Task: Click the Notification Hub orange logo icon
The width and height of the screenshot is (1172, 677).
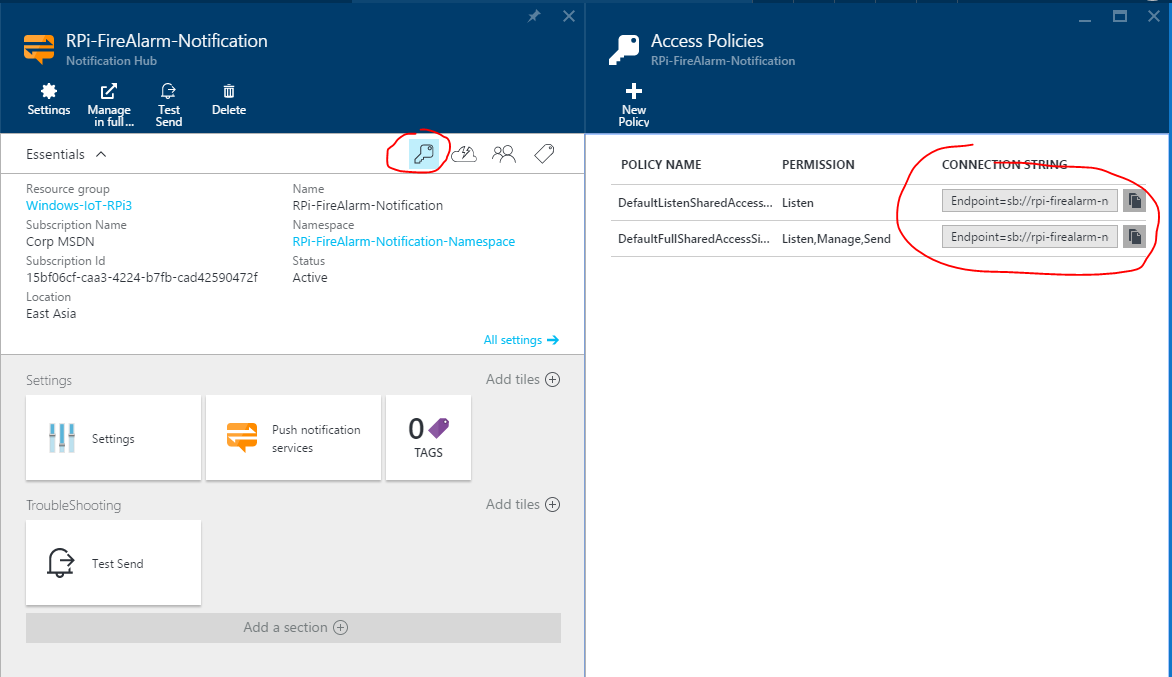Action: tap(39, 49)
